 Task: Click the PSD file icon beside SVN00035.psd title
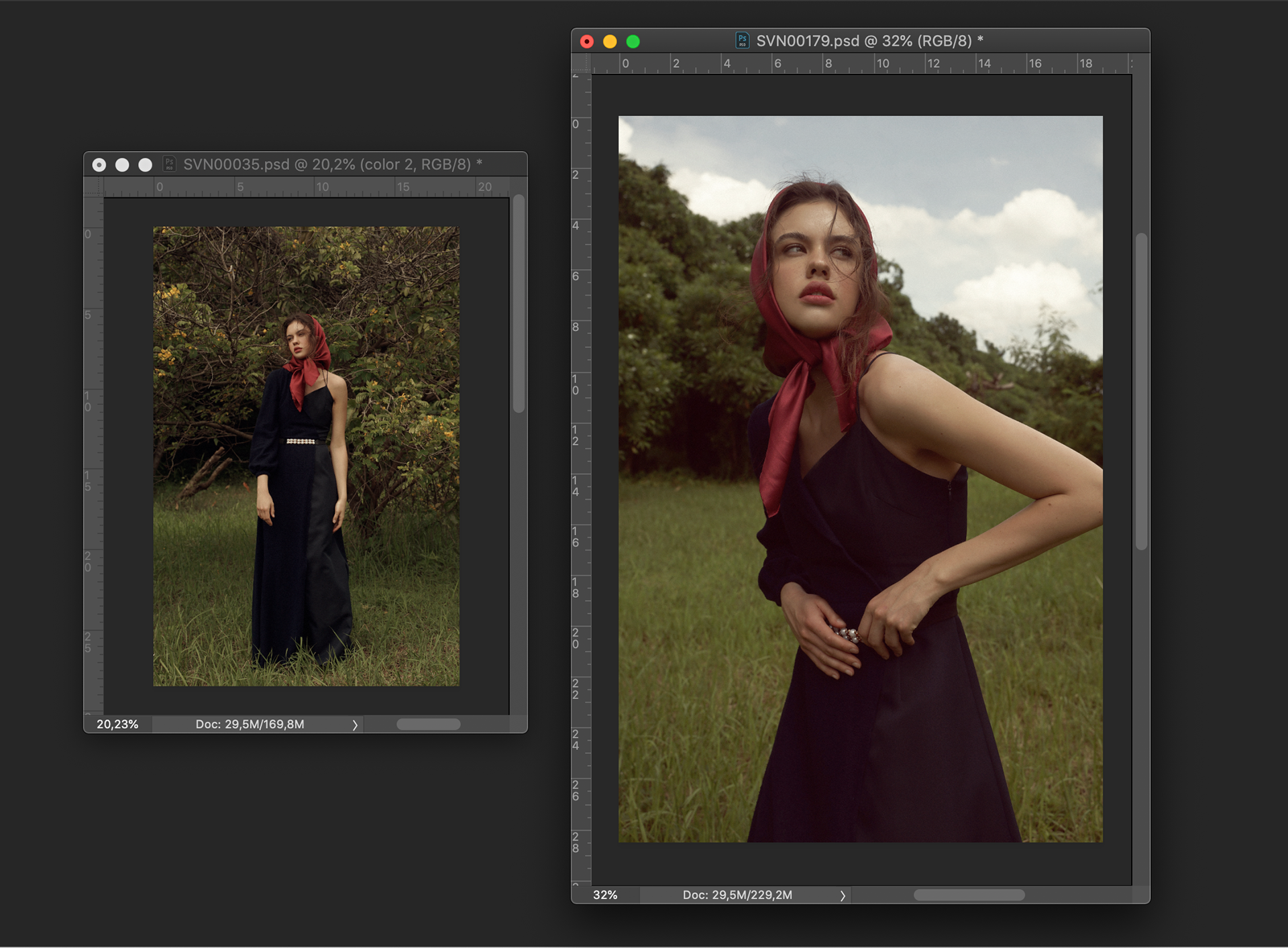pos(169,164)
